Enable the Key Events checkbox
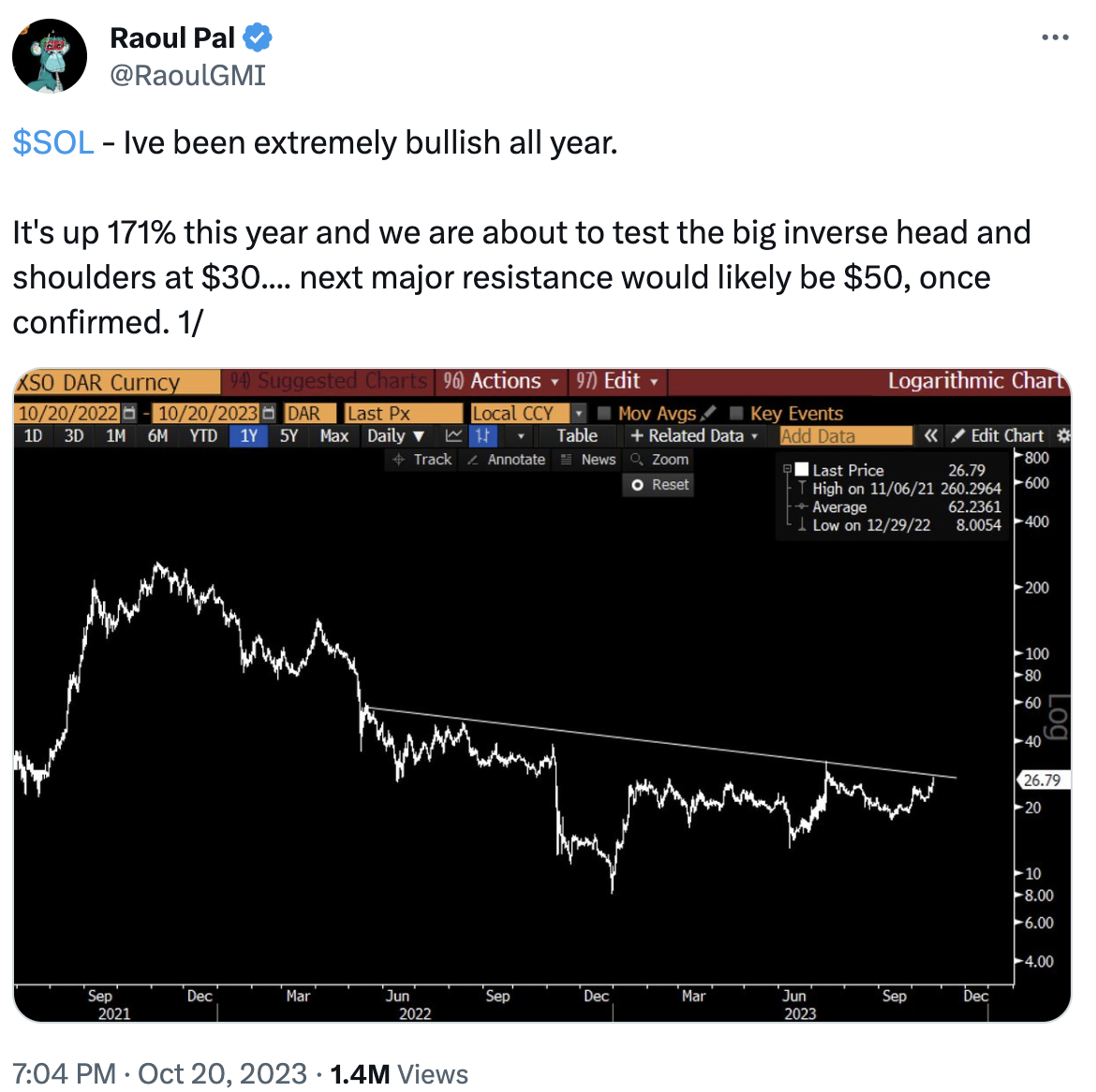This screenshot has height=1092, width=1096. (736, 413)
